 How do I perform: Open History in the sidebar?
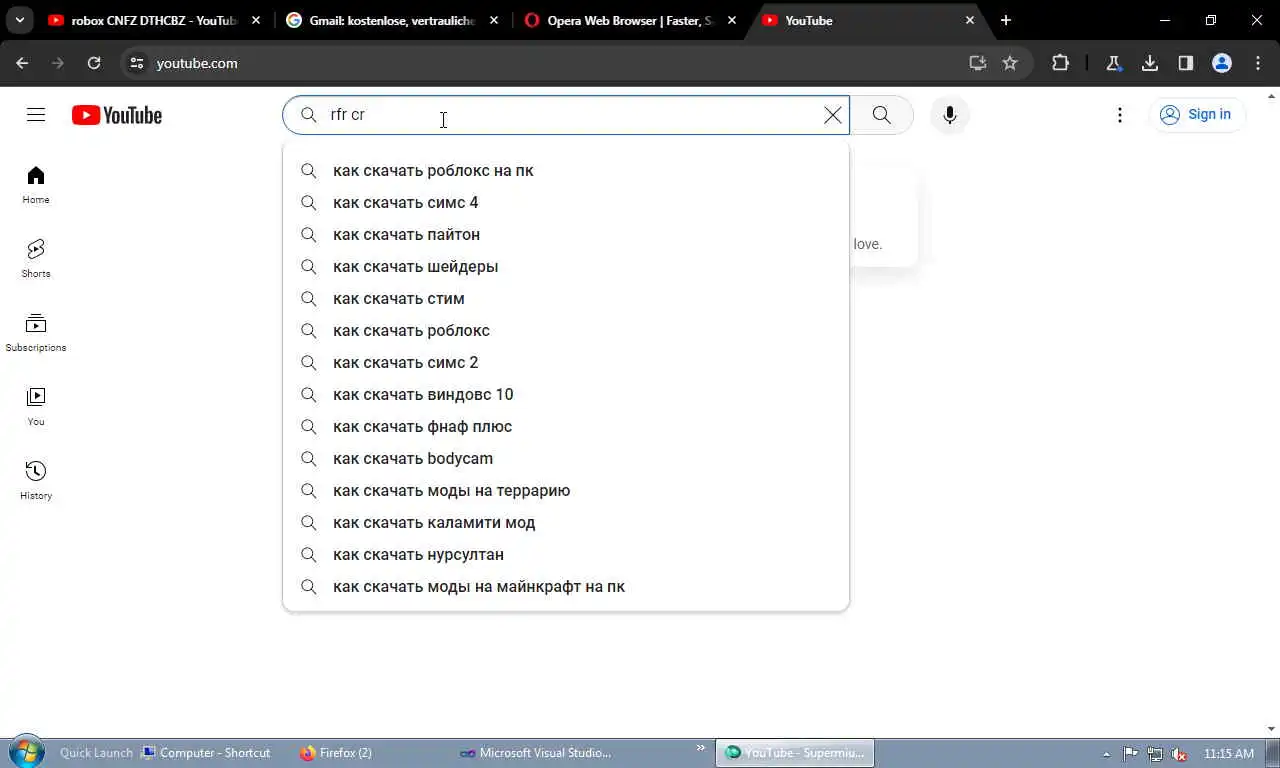click(x=36, y=481)
